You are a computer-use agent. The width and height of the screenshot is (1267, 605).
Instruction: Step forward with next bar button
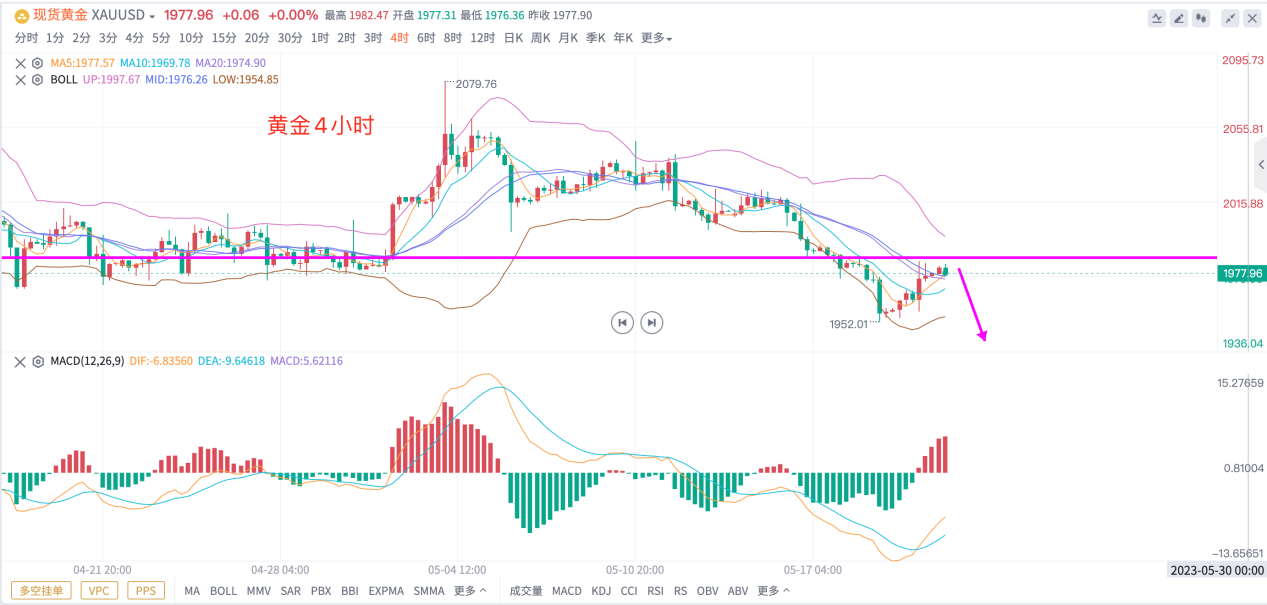(651, 322)
